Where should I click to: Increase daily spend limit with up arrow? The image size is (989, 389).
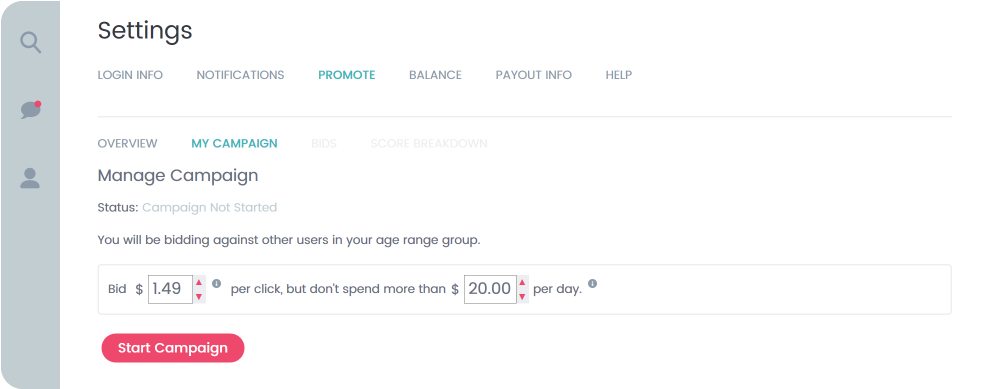tap(522, 282)
